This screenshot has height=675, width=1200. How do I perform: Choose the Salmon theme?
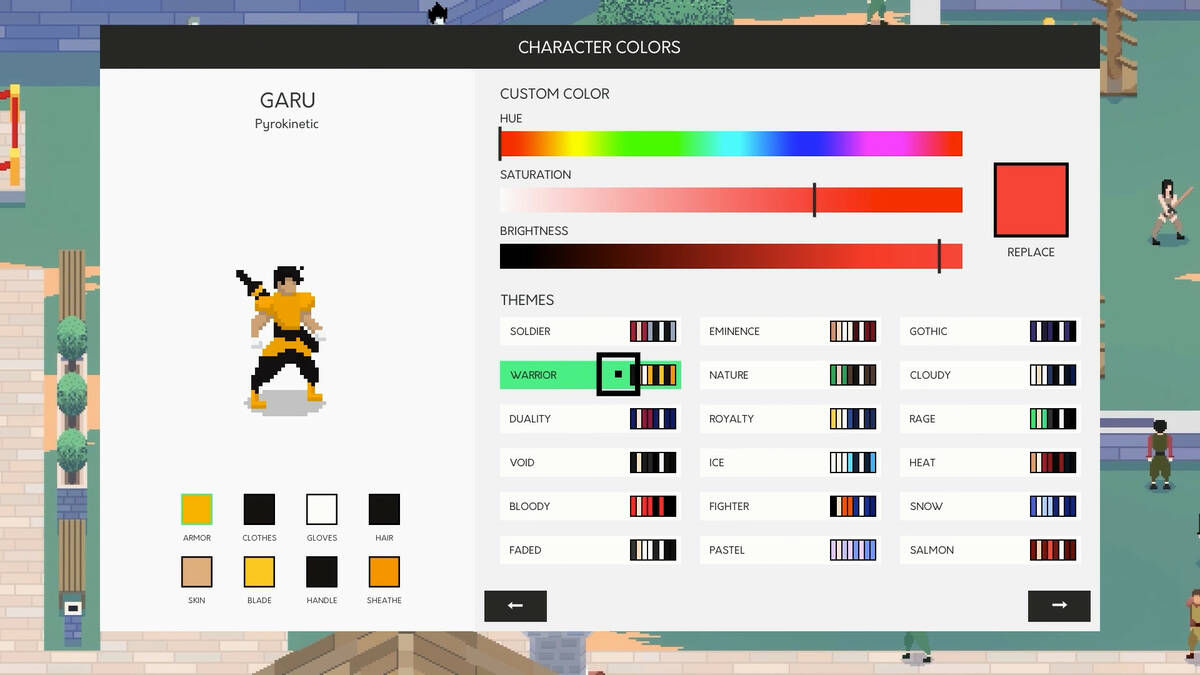pos(990,550)
